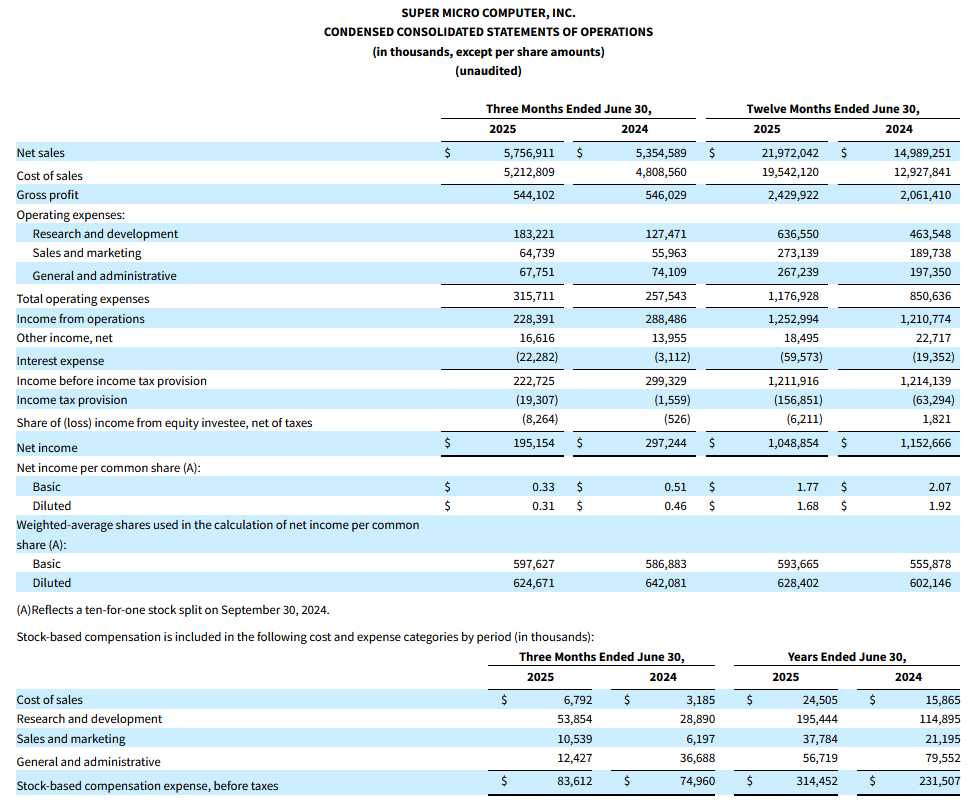
Task: Select 'Net income per common share (A):' label
Action: [109, 468]
